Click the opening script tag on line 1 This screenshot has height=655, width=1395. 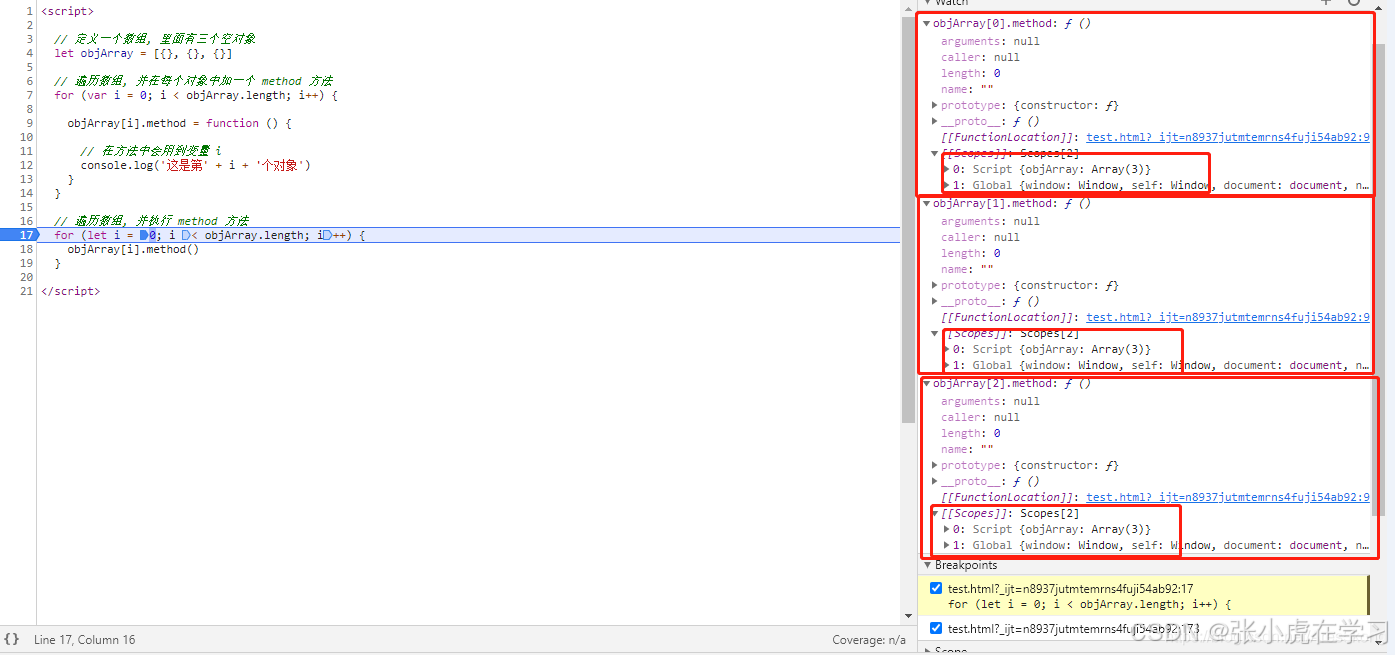pos(68,11)
